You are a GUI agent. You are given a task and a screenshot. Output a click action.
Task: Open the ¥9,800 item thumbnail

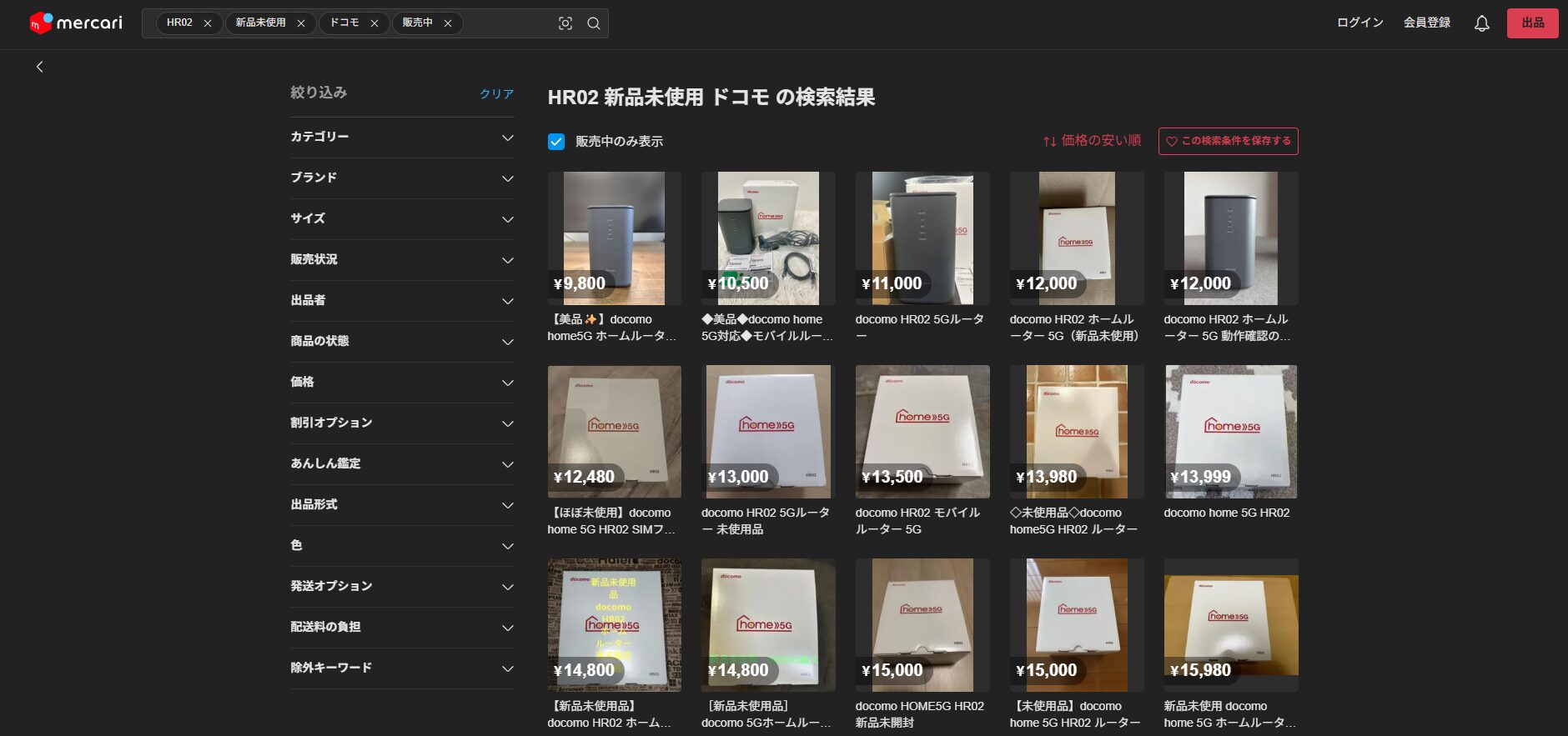click(x=614, y=238)
